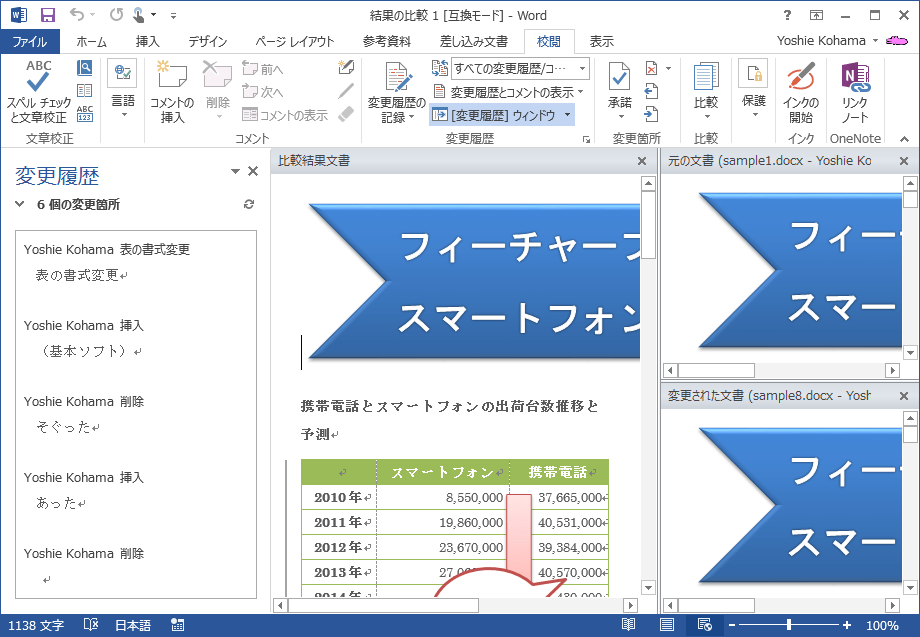920x637 pixels.
Task: Collapse the 6 個の変更箇所 summary
Action: tap(20, 204)
